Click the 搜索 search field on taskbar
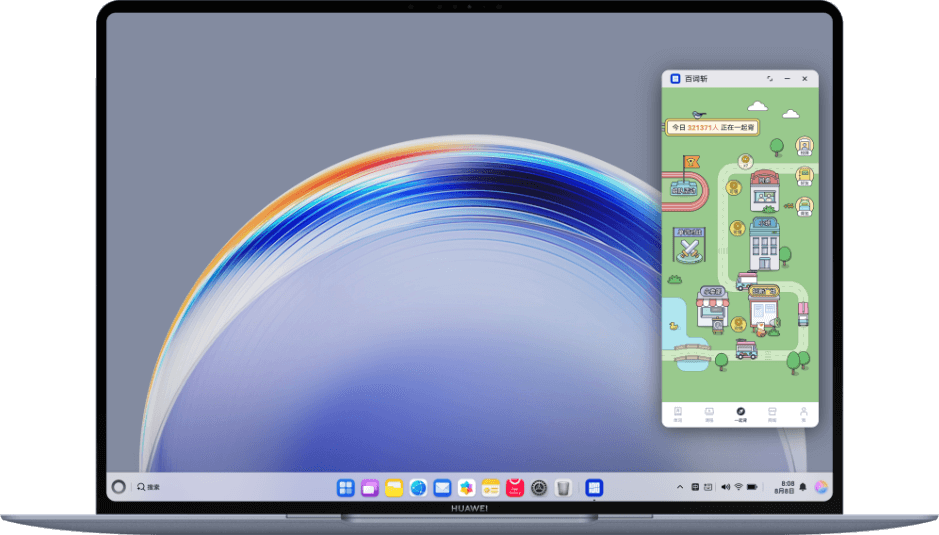The image size is (939, 535). (x=149, y=487)
